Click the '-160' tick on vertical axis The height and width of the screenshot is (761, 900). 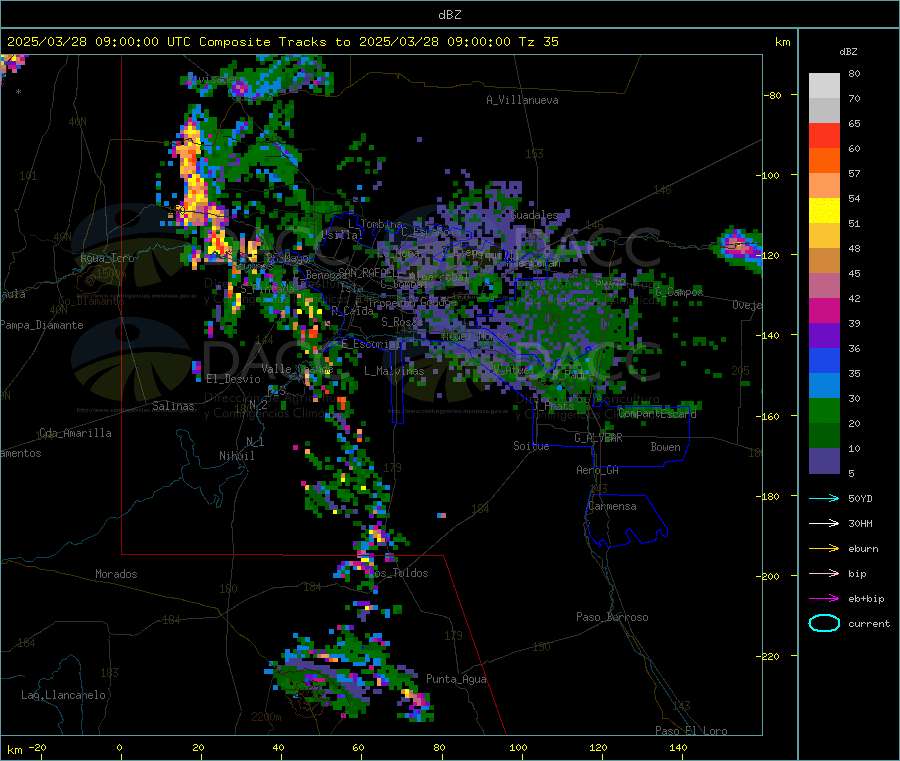point(770,416)
